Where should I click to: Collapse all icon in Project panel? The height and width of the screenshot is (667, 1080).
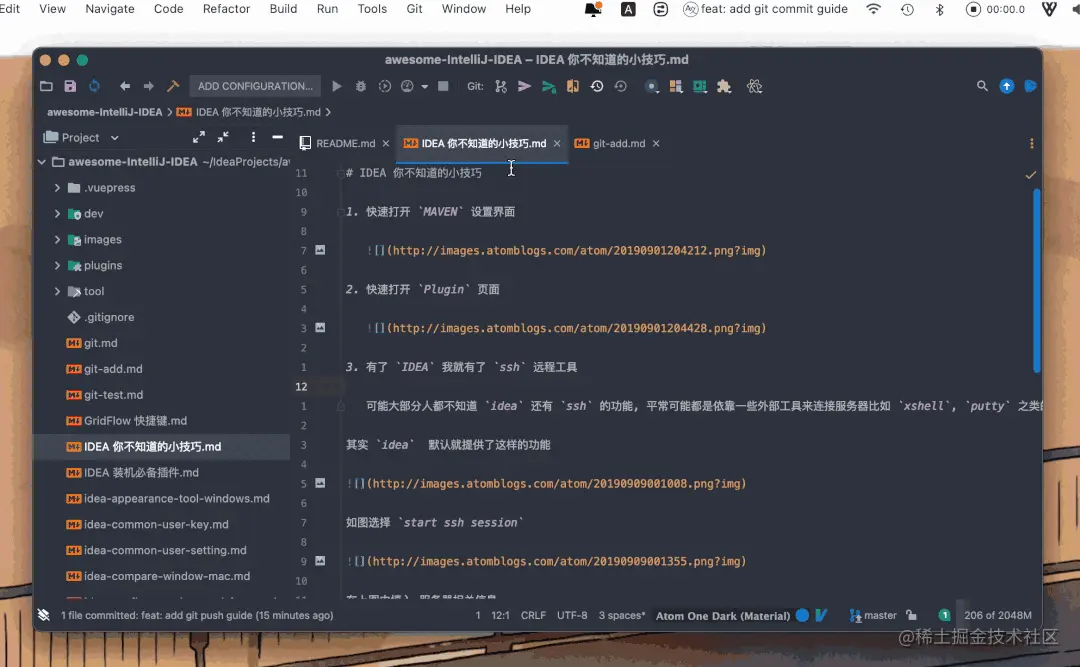click(x=223, y=137)
